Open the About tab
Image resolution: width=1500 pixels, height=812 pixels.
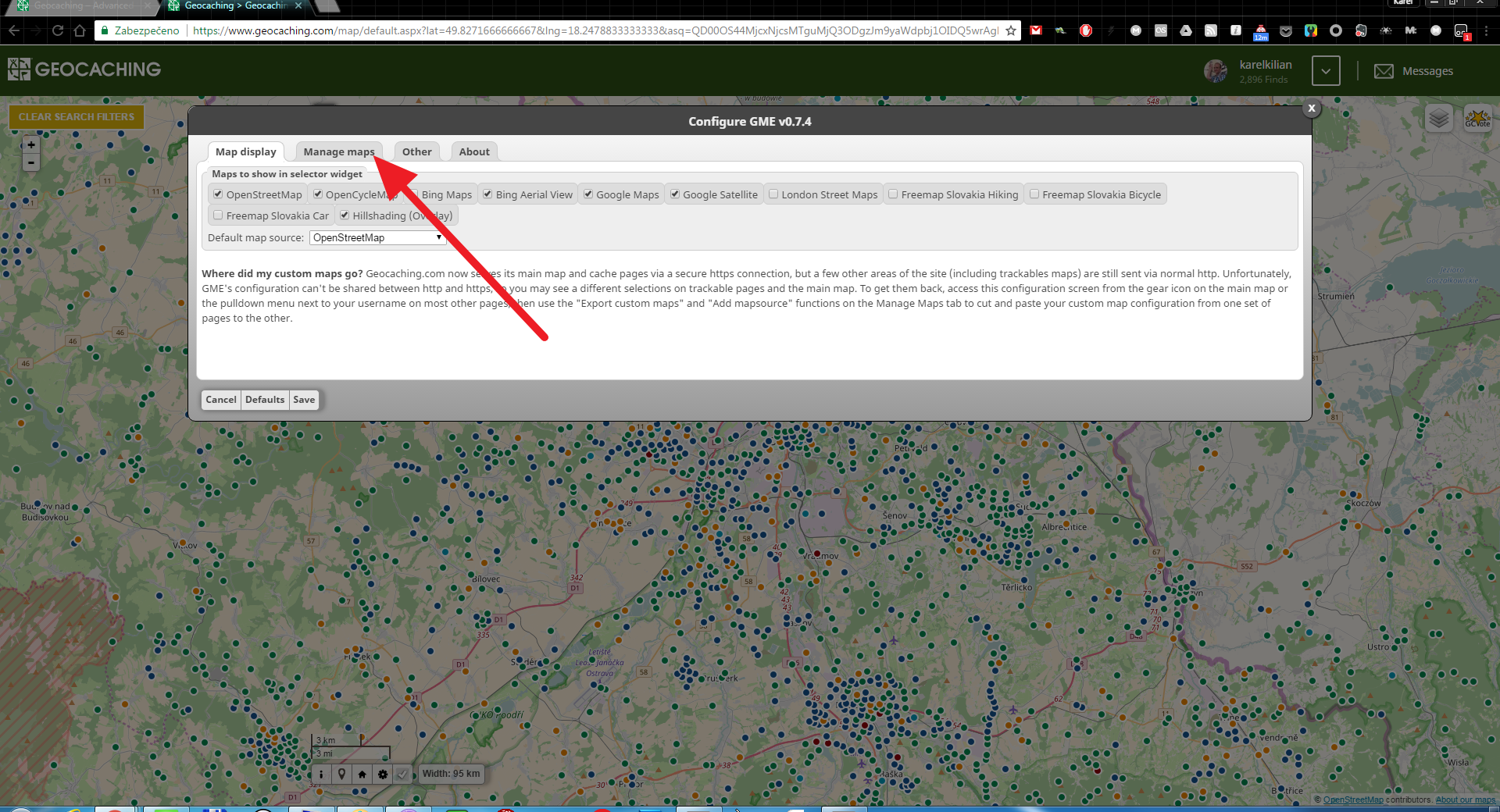pos(474,151)
